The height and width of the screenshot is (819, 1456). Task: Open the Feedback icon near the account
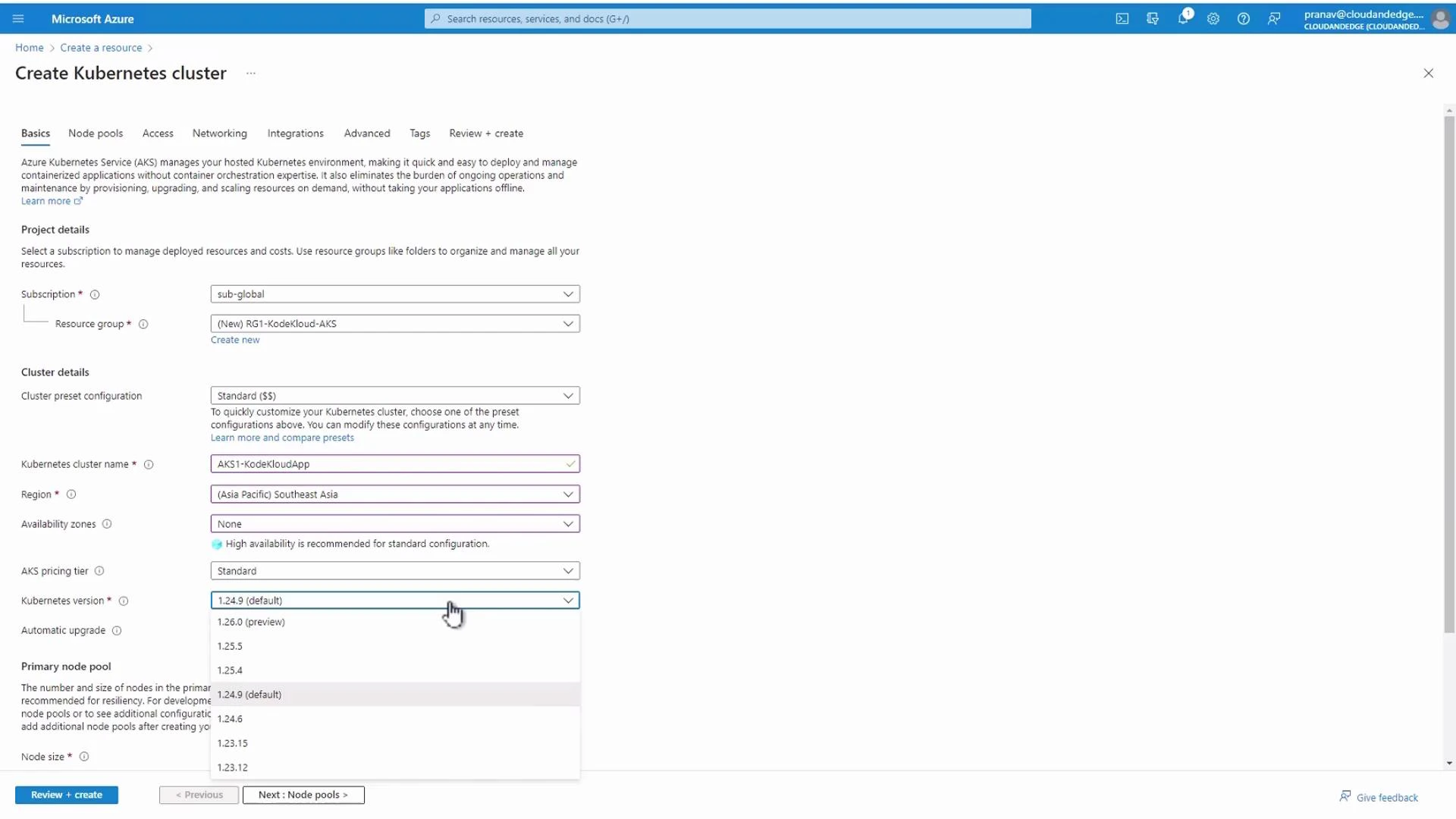point(1274,18)
